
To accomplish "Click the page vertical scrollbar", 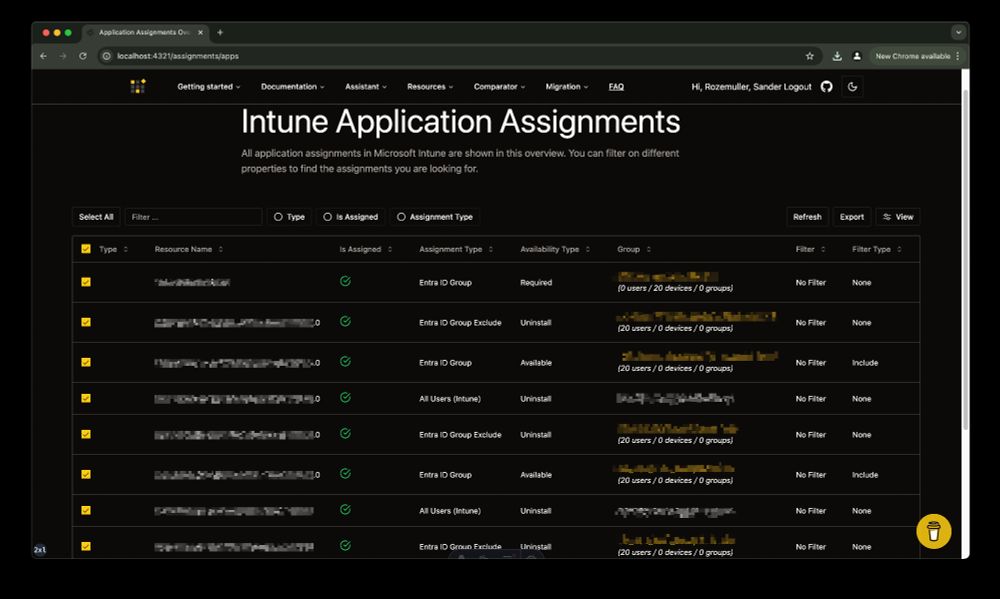I will [965, 258].
